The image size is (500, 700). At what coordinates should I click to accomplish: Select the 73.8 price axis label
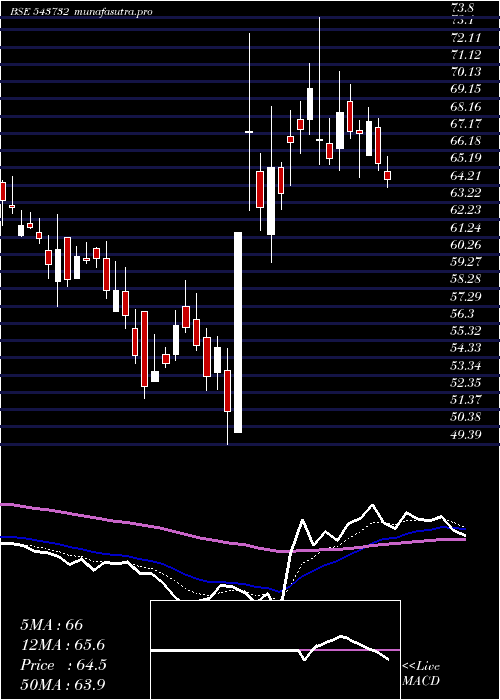pos(464,8)
